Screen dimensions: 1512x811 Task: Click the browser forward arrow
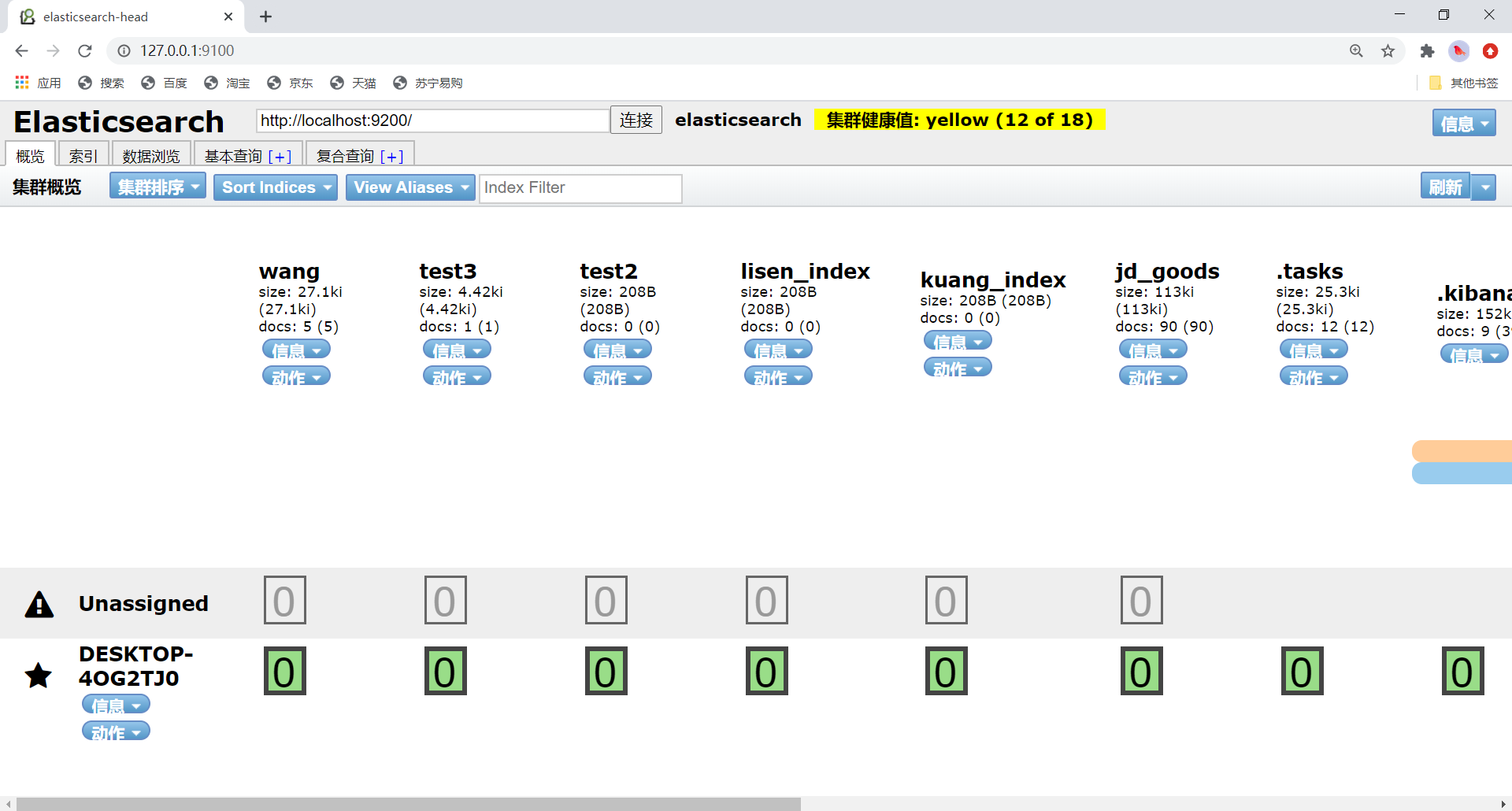point(53,50)
